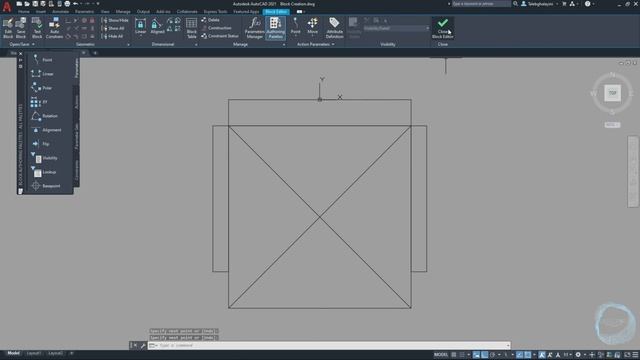Open Attribute Definition
The height and width of the screenshot is (360, 640).
tap(334, 28)
